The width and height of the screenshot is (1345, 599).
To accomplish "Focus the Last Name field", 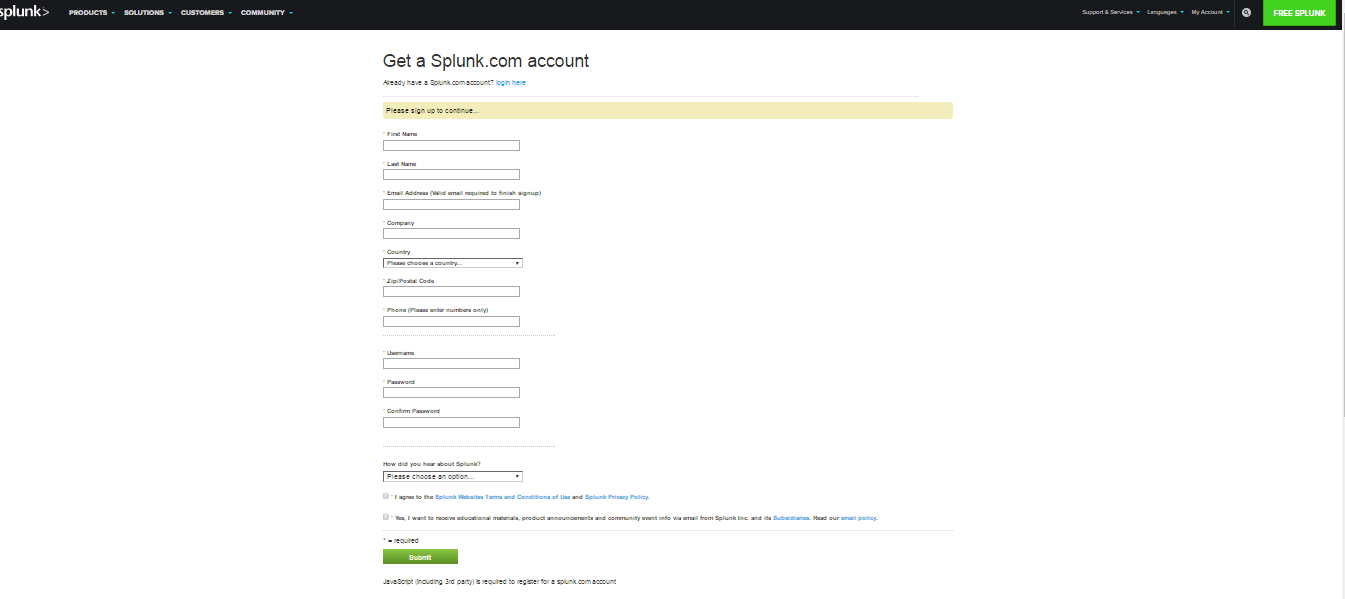I will [451, 175].
